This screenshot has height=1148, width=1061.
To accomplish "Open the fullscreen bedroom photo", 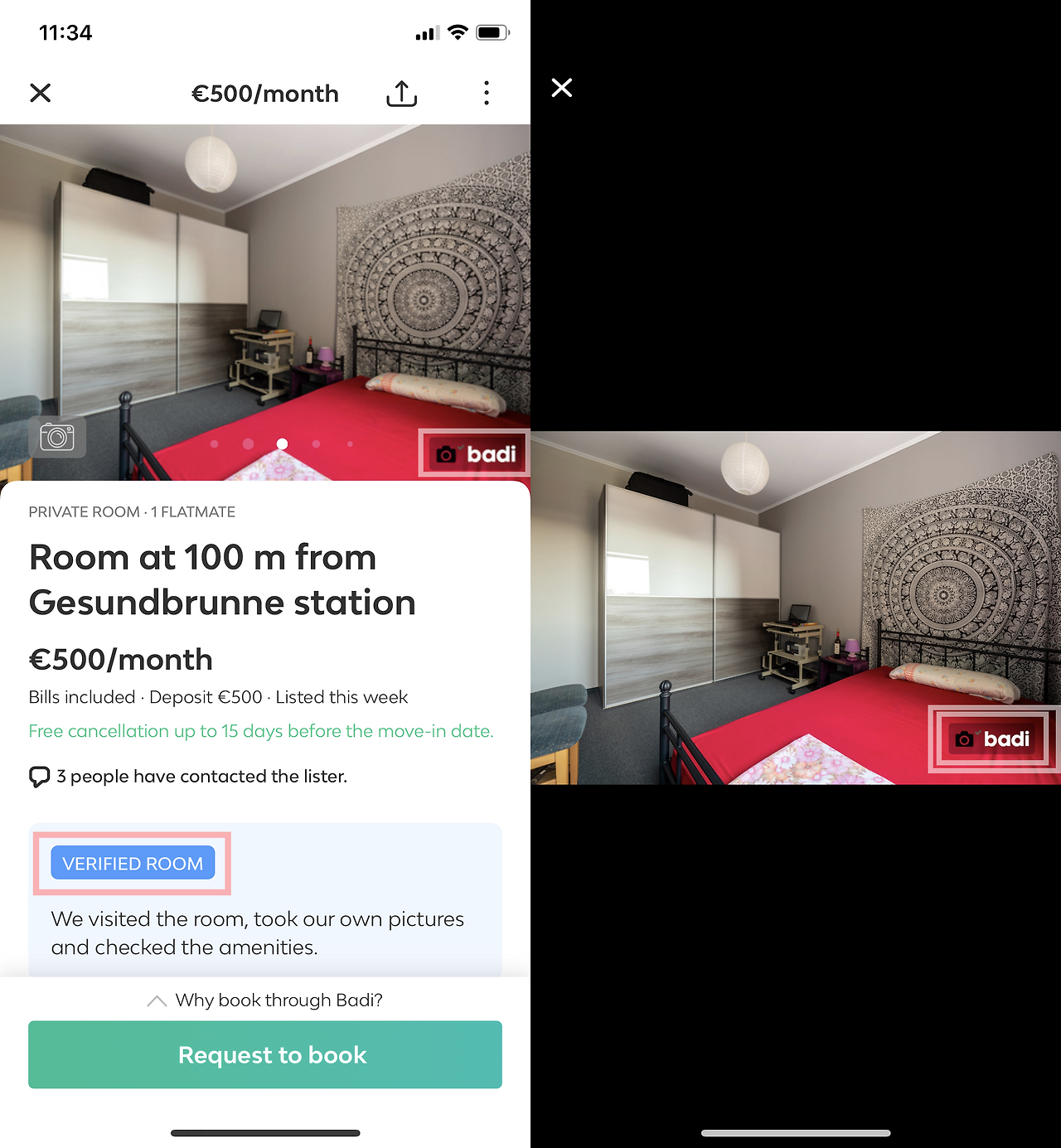I will (796, 608).
